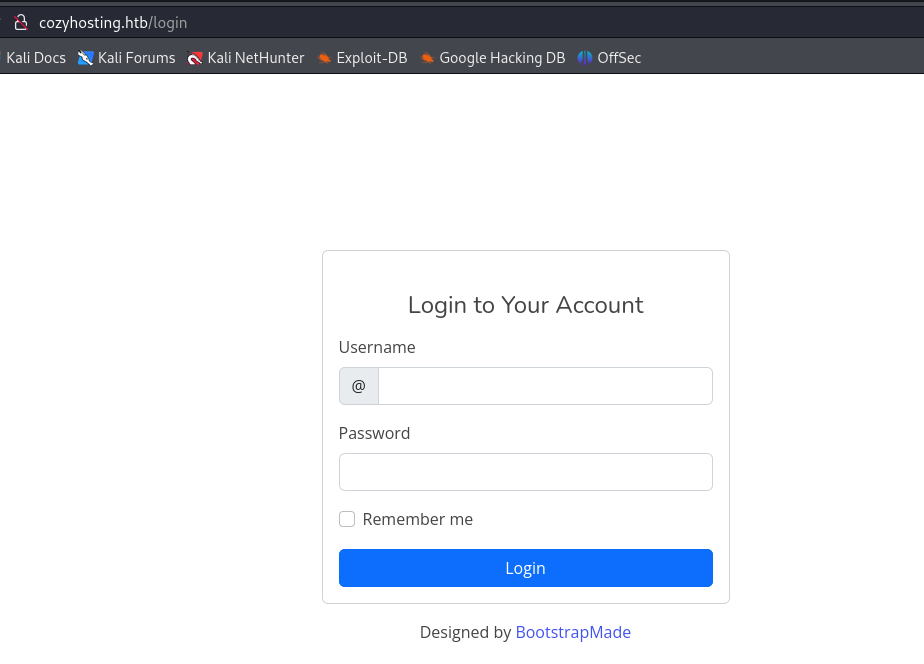This screenshot has width=924, height=664.
Task: Toggle the Remember me checkbox
Action: pos(347,519)
